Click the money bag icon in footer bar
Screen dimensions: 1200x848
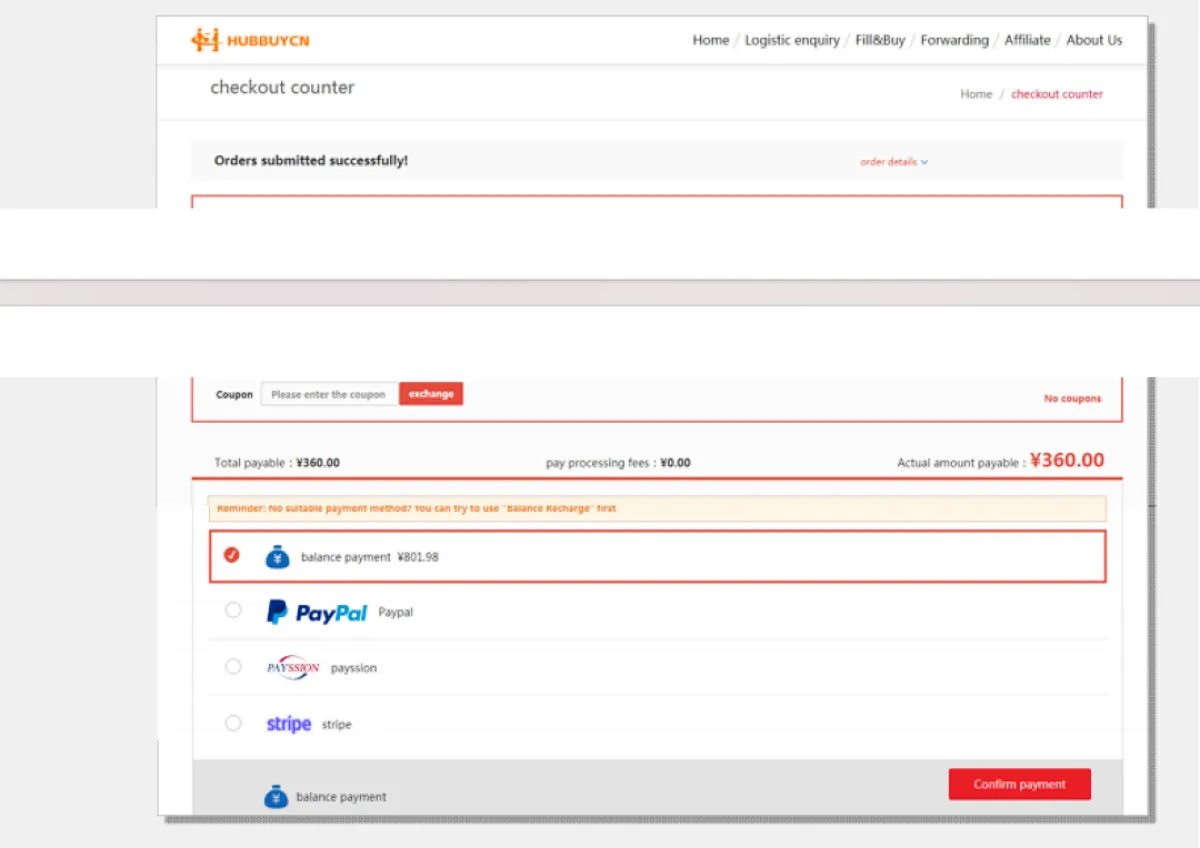276,797
